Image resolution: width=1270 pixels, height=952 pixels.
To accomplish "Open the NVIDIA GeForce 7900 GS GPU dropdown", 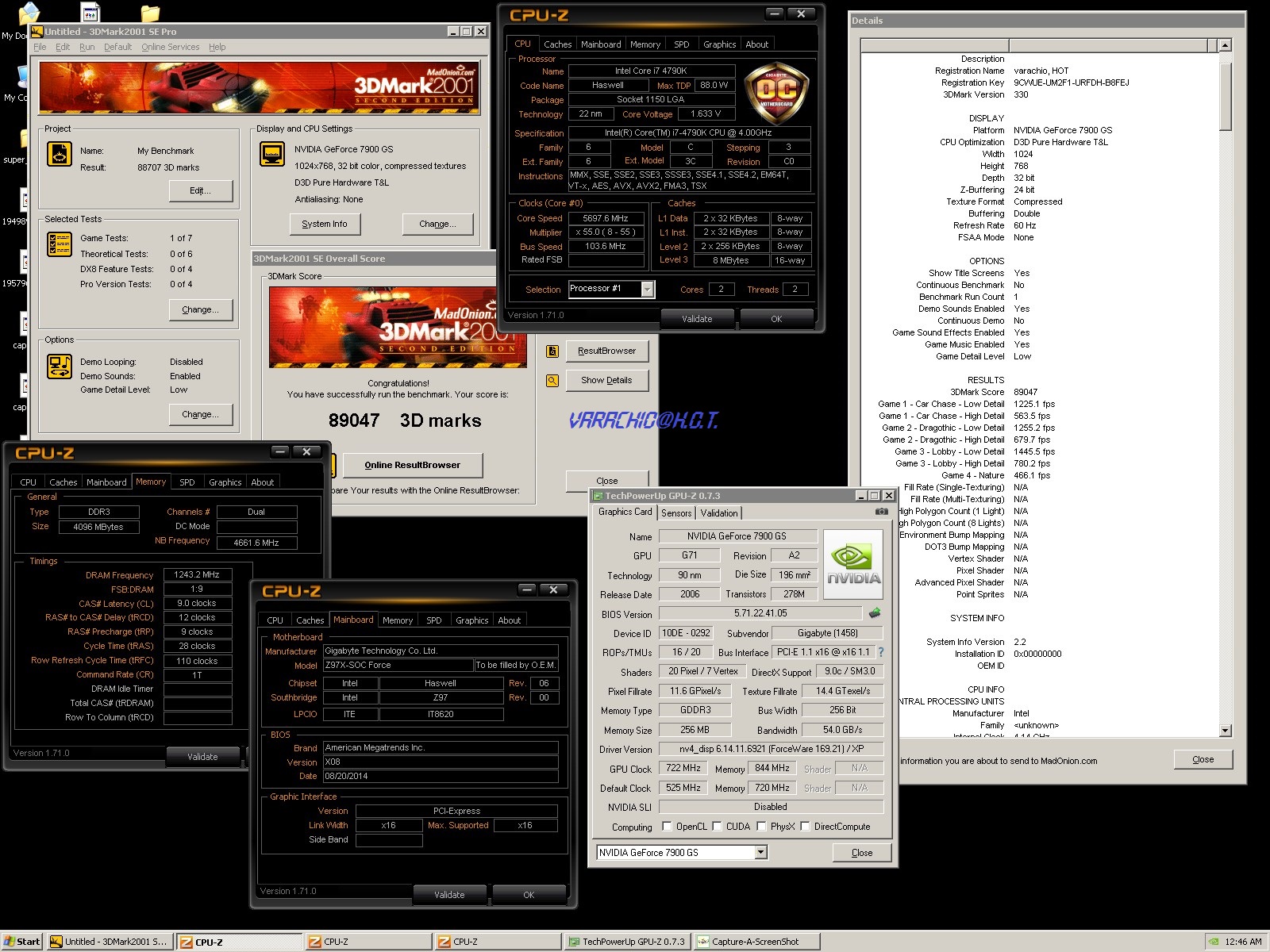I will tap(760, 852).
